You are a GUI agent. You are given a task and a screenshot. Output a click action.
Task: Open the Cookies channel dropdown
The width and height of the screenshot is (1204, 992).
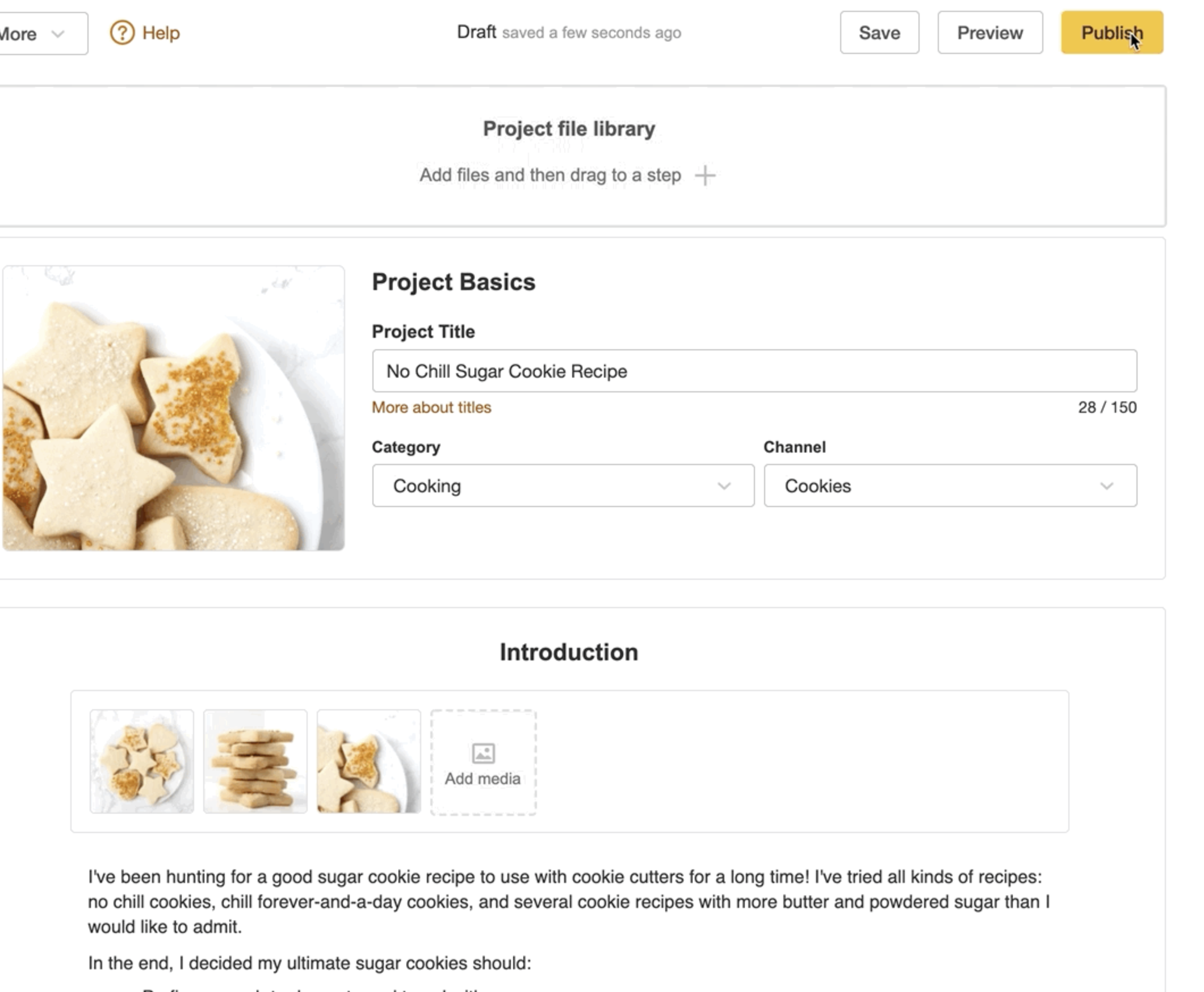(x=950, y=486)
